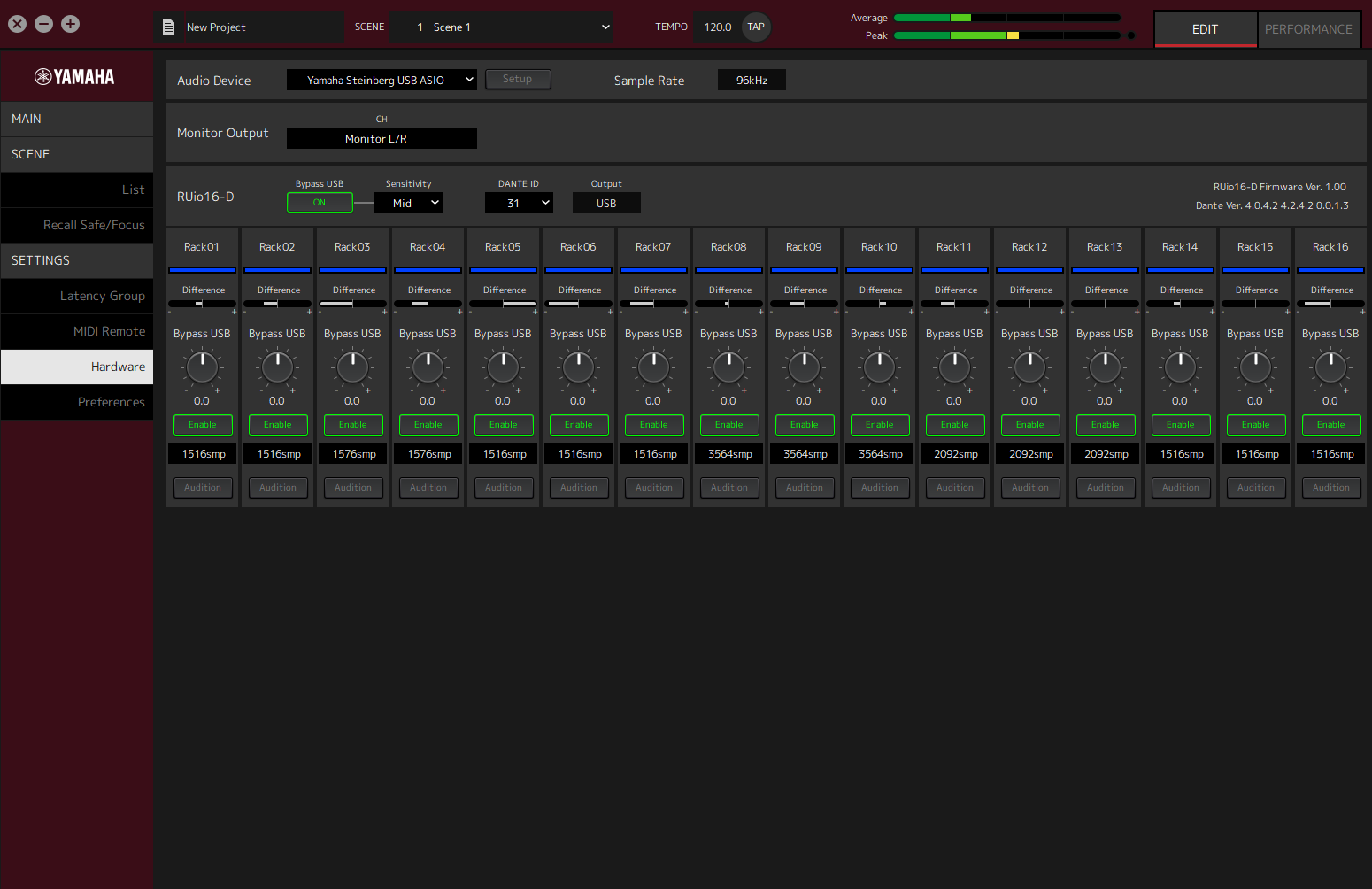The width and height of the screenshot is (1372, 889).
Task: Click the Rack02 Difference slider
Action: point(278,304)
